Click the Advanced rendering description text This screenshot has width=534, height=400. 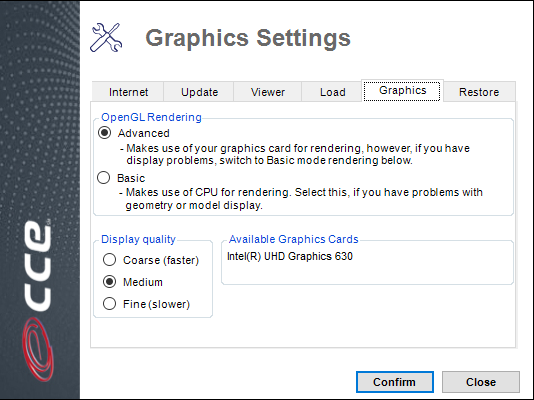[295, 154]
